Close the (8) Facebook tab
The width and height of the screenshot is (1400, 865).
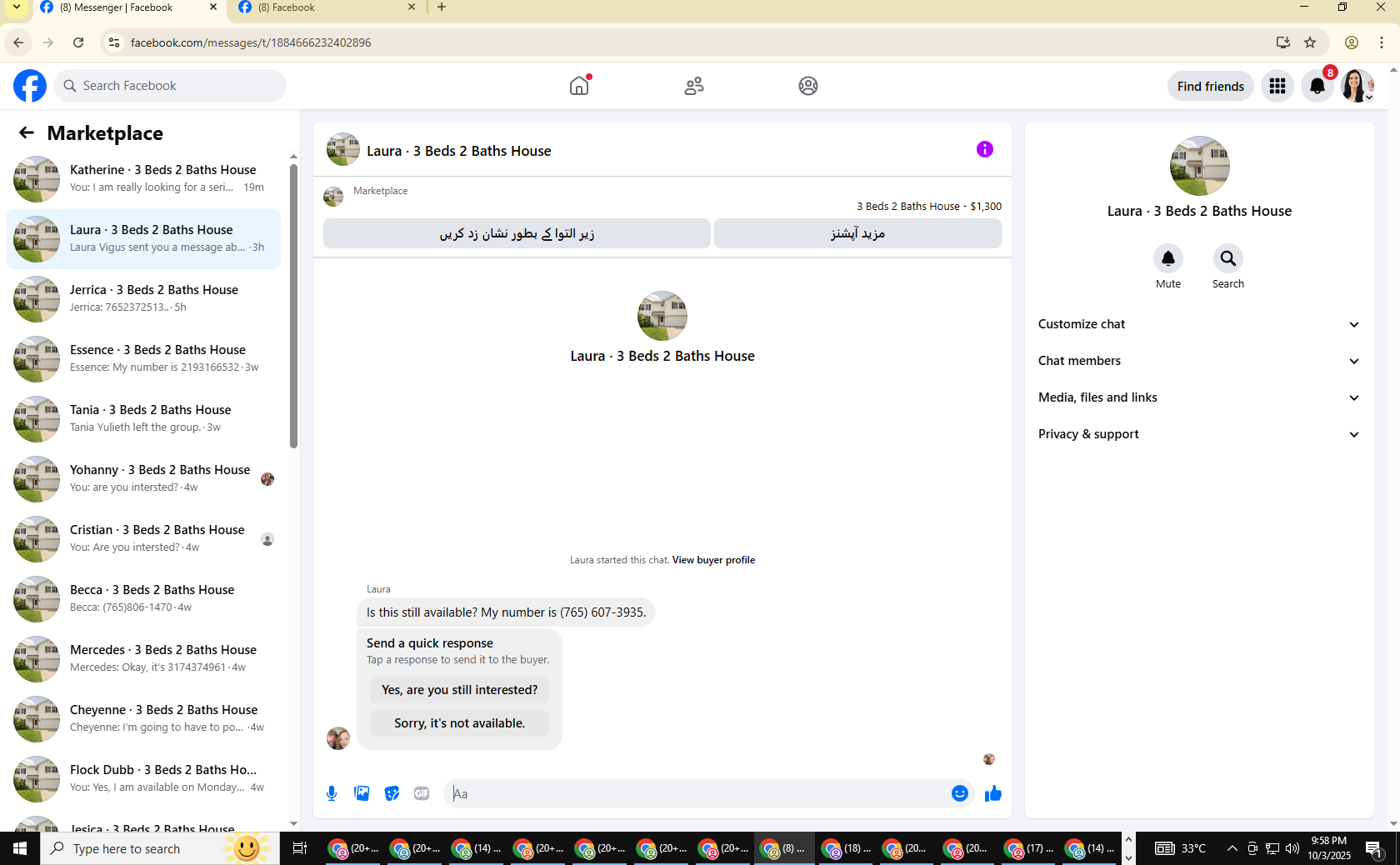pos(412,7)
